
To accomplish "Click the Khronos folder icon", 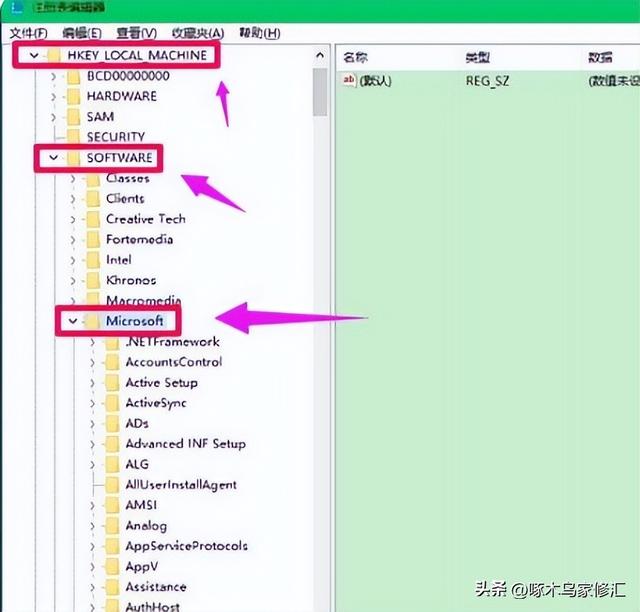I will point(93,280).
